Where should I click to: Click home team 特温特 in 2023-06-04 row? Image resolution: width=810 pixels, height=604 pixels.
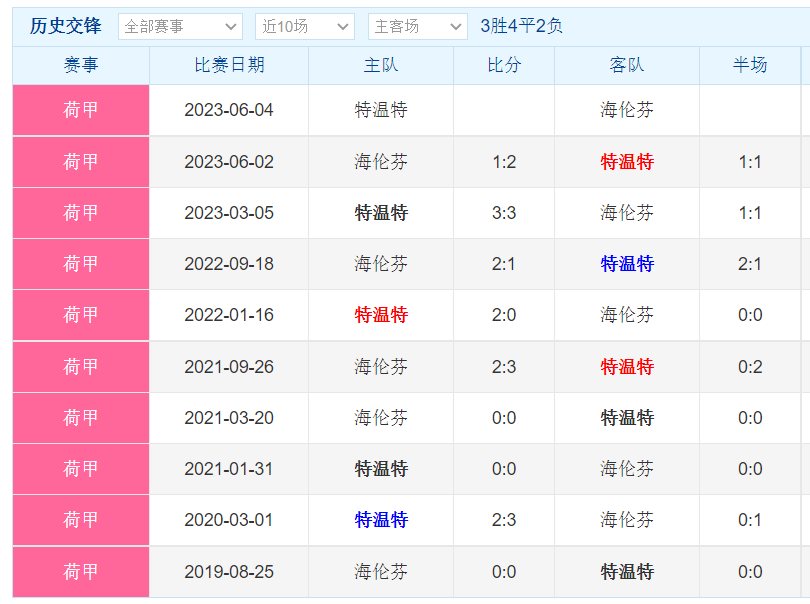[x=381, y=110]
